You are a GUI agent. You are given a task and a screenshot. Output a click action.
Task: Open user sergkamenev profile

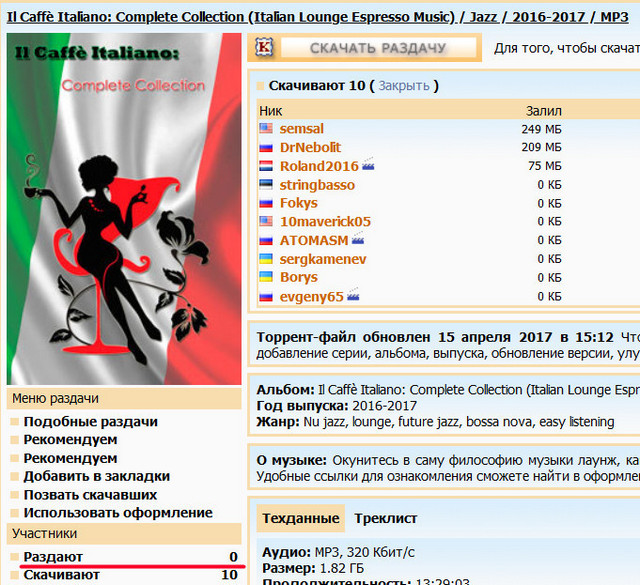click(x=323, y=259)
